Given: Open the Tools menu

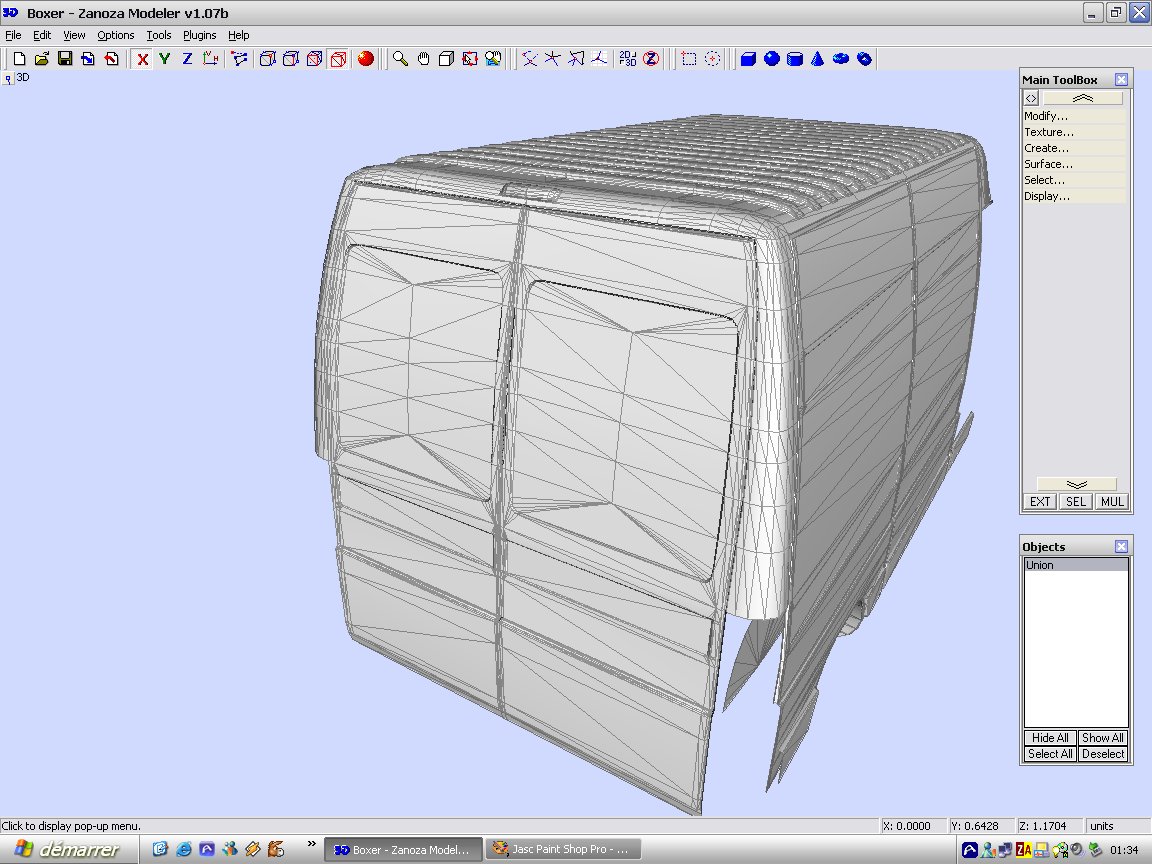Looking at the screenshot, I should tap(159, 35).
